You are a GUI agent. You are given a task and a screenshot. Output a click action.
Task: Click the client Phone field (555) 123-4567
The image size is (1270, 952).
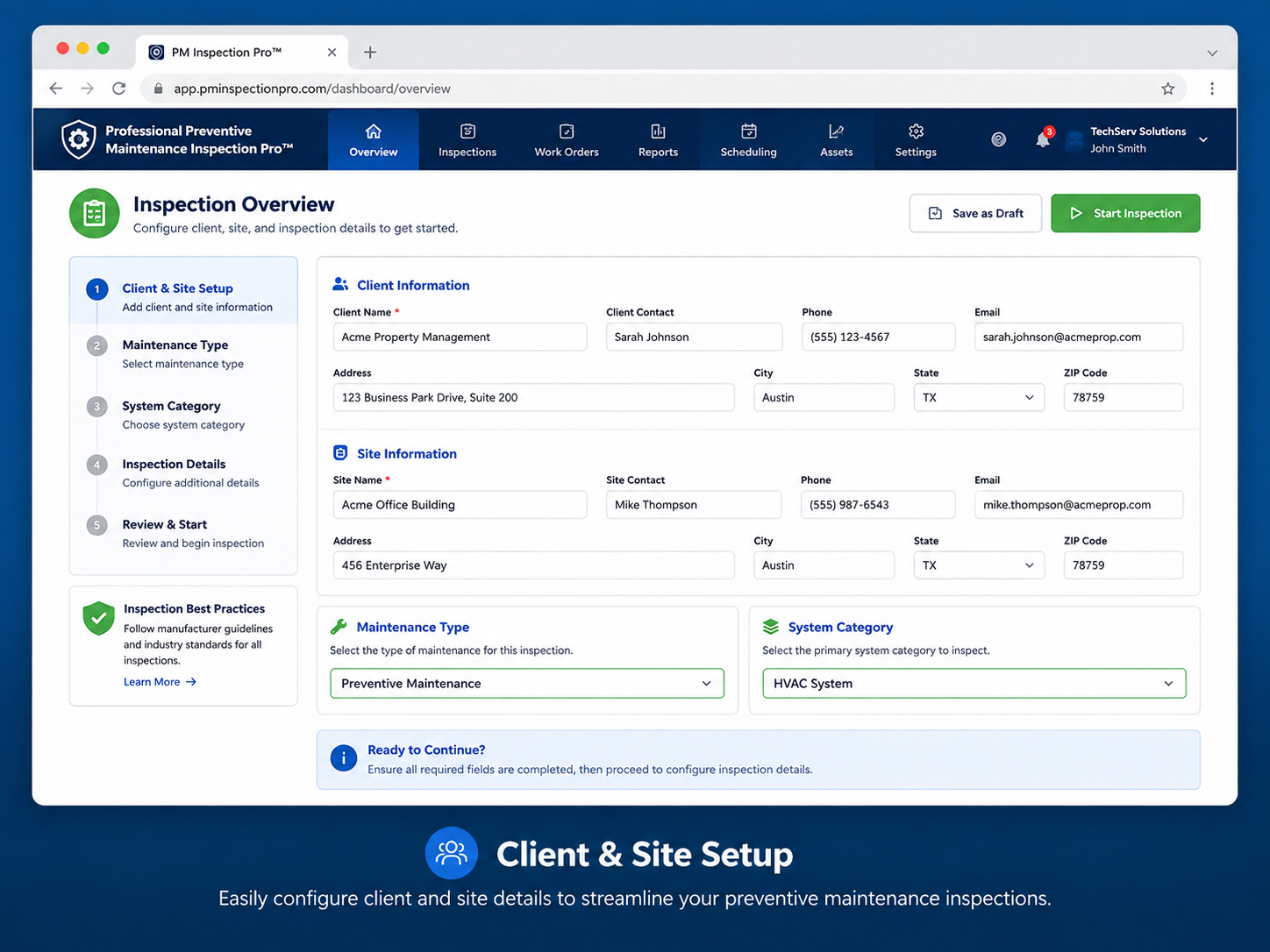point(878,337)
